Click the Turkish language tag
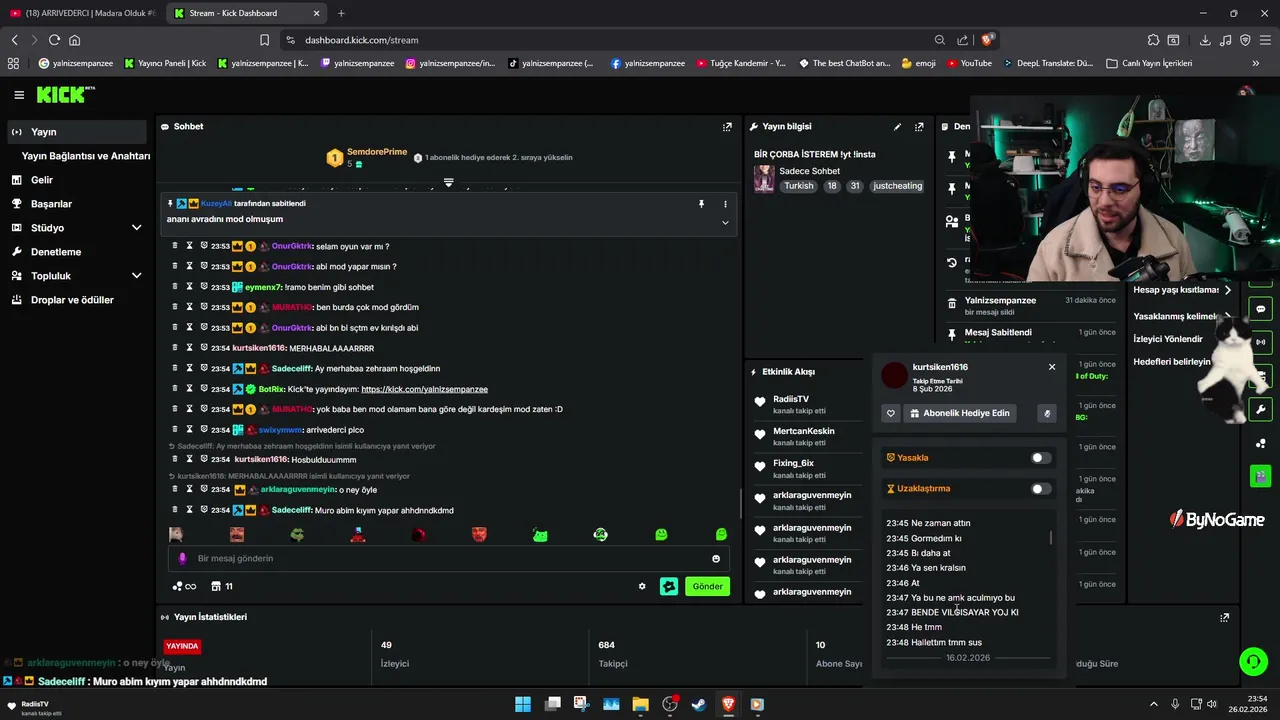Viewport: 1280px width, 720px height. tap(799, 186)
